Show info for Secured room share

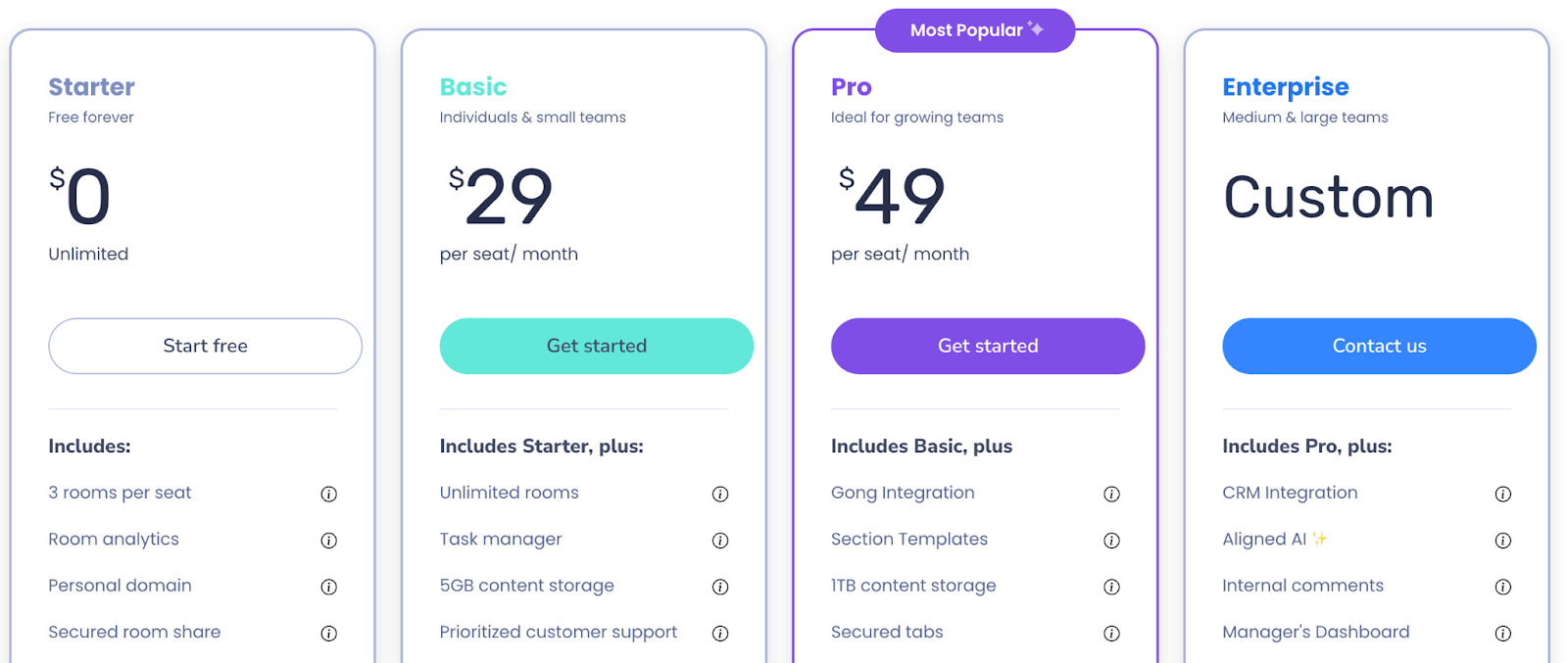[329, 634]
